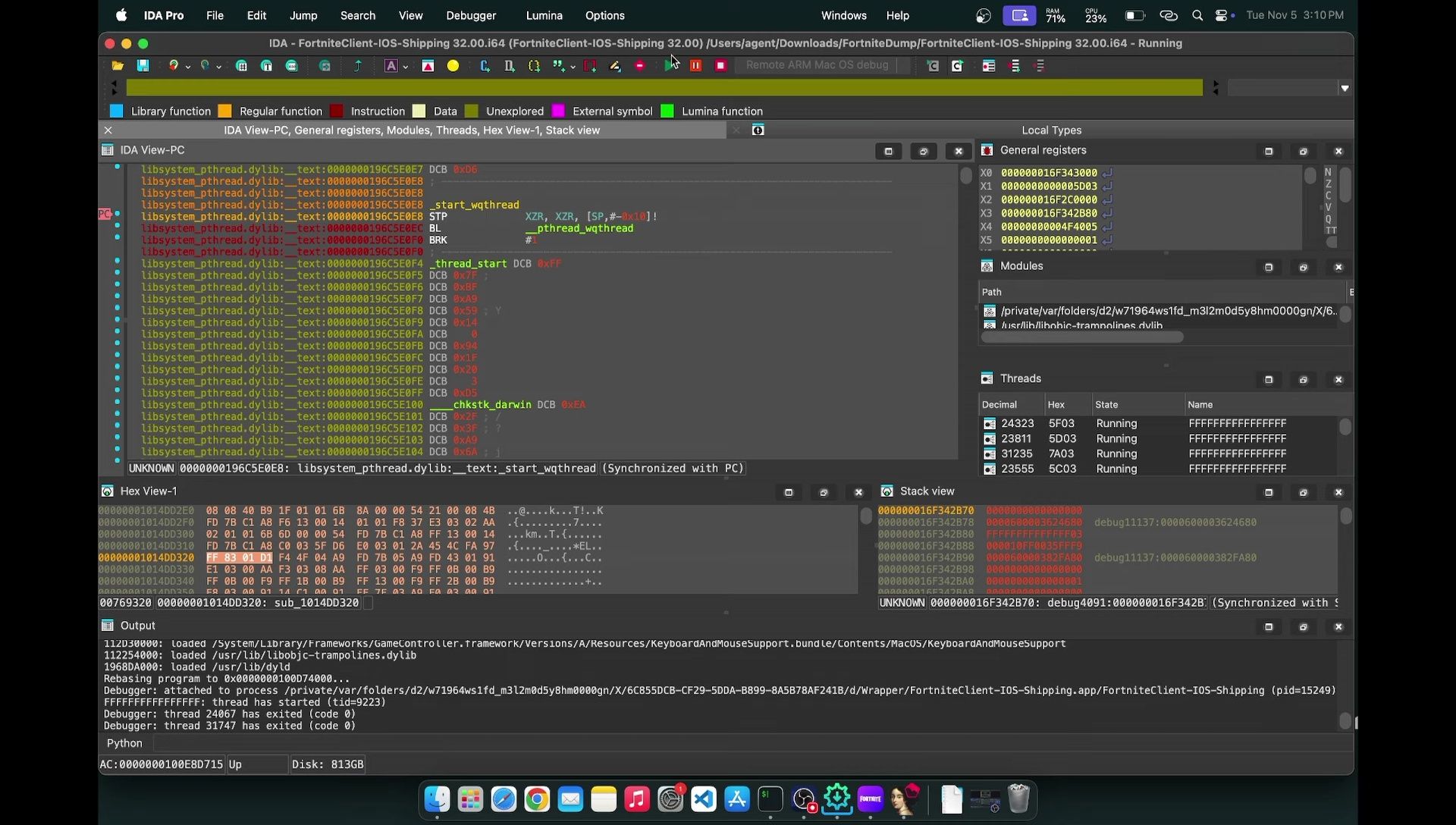Screen dimensions: 1456x825
Task: Click the last red lines toolbar icon
Action: (1040, 66)
